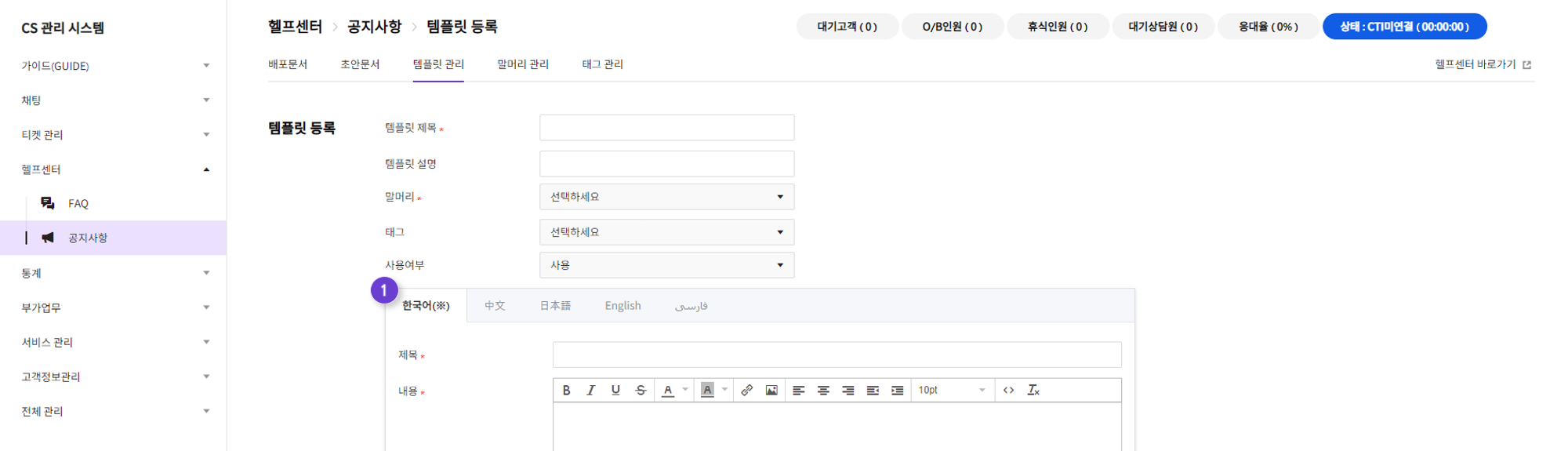1568x451 pixels.
Task: Toggle bold formatting in the editor
Action: click(x=566, y=390)
